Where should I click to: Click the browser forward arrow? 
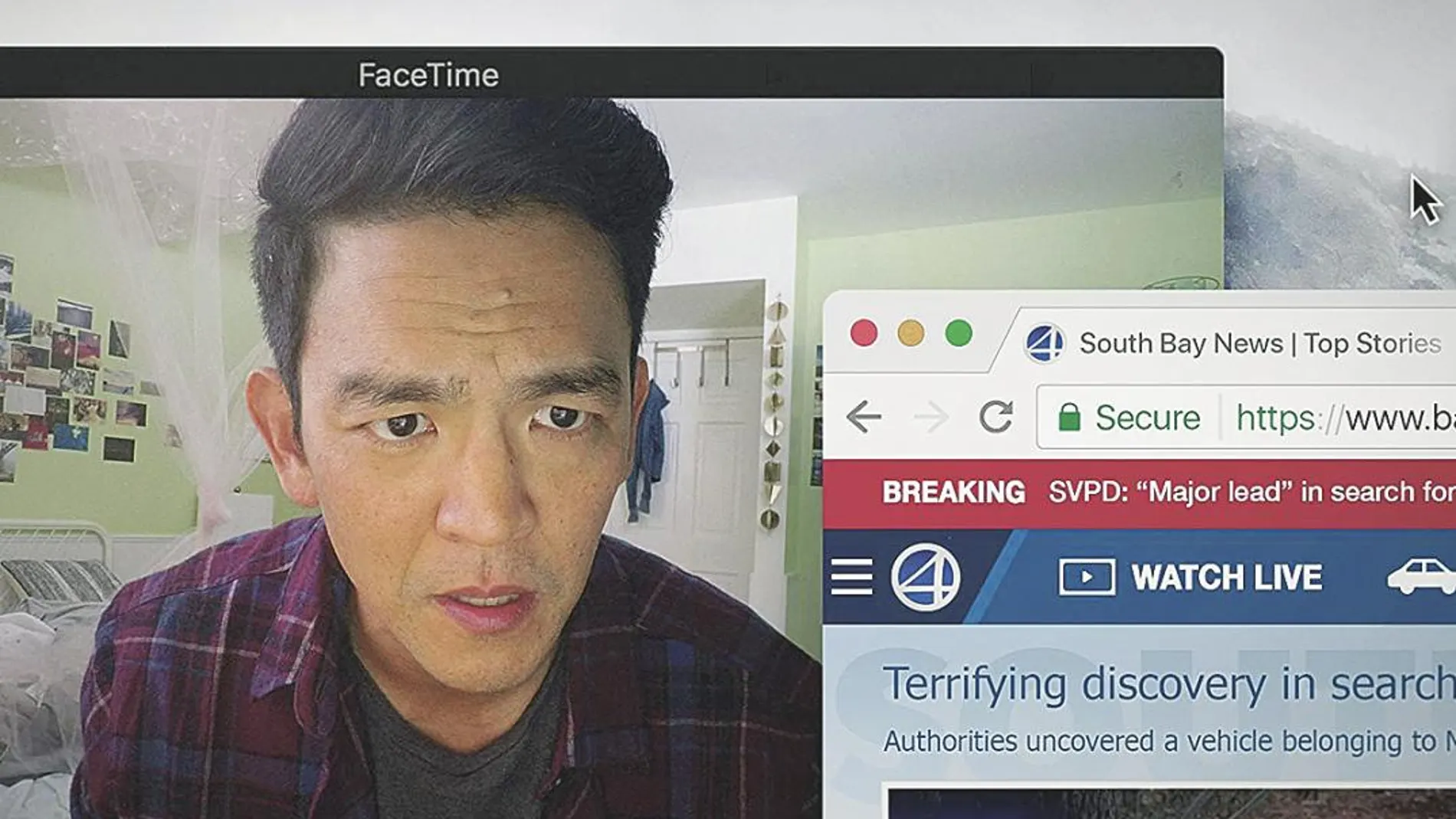932,418
